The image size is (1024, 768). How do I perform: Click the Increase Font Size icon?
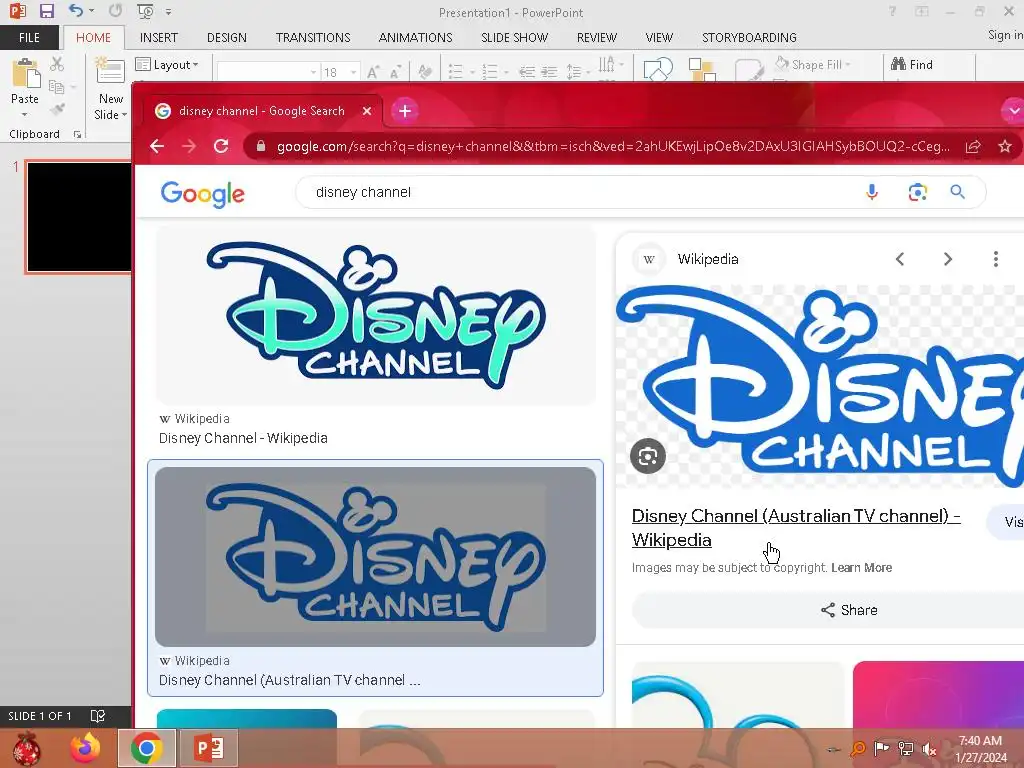373,72
